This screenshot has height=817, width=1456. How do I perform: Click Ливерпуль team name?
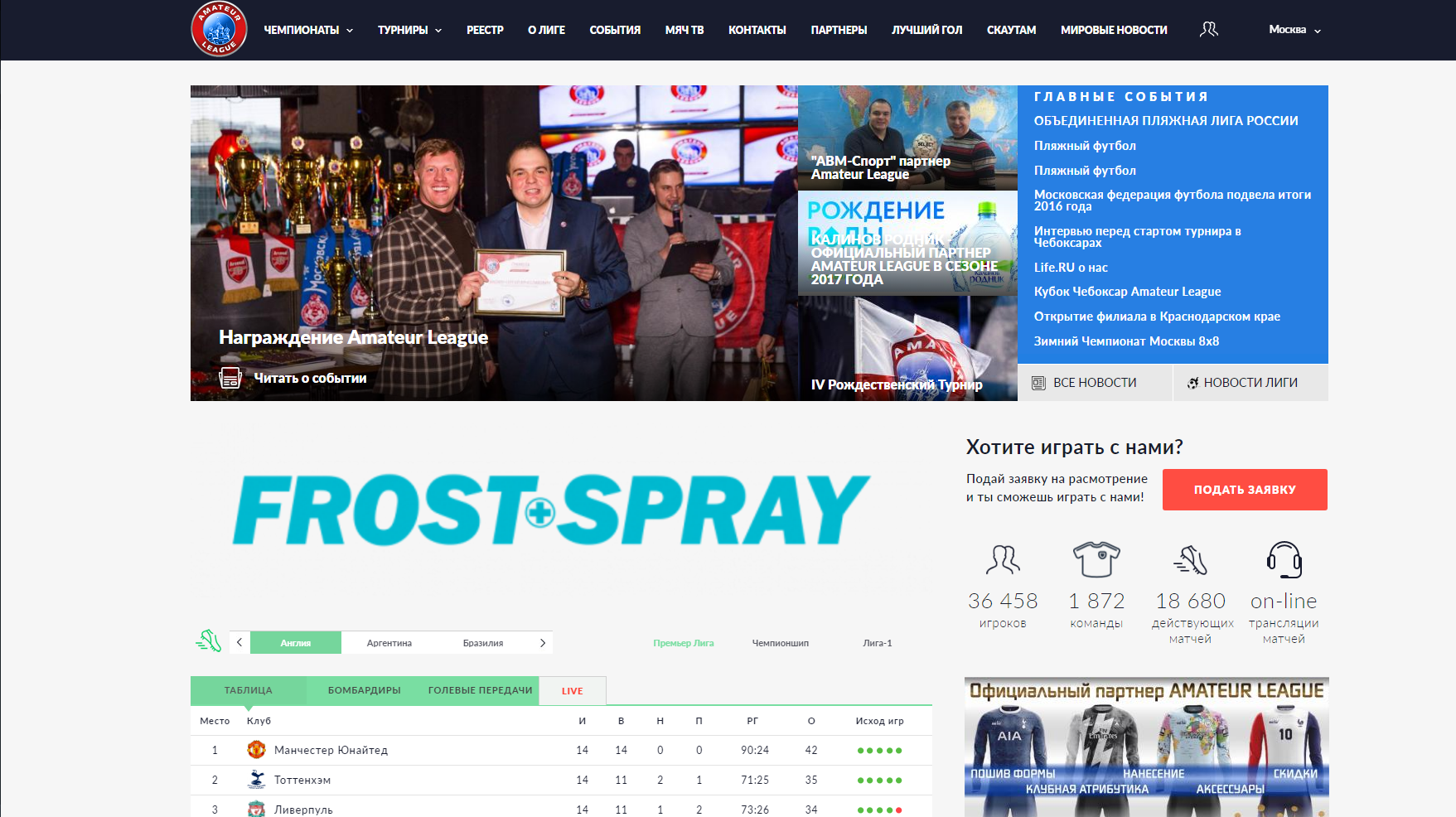pyautogui.click(x=303, y=810)
